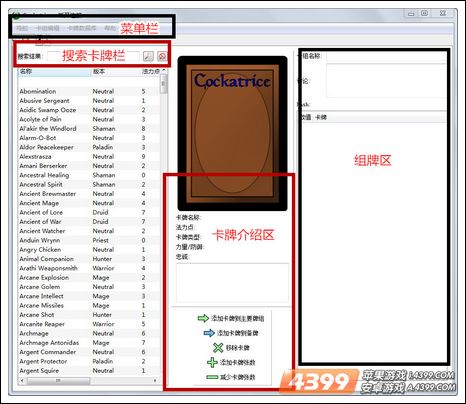Click the horizontal scrollbar thumb under card list

pos(57,380)
